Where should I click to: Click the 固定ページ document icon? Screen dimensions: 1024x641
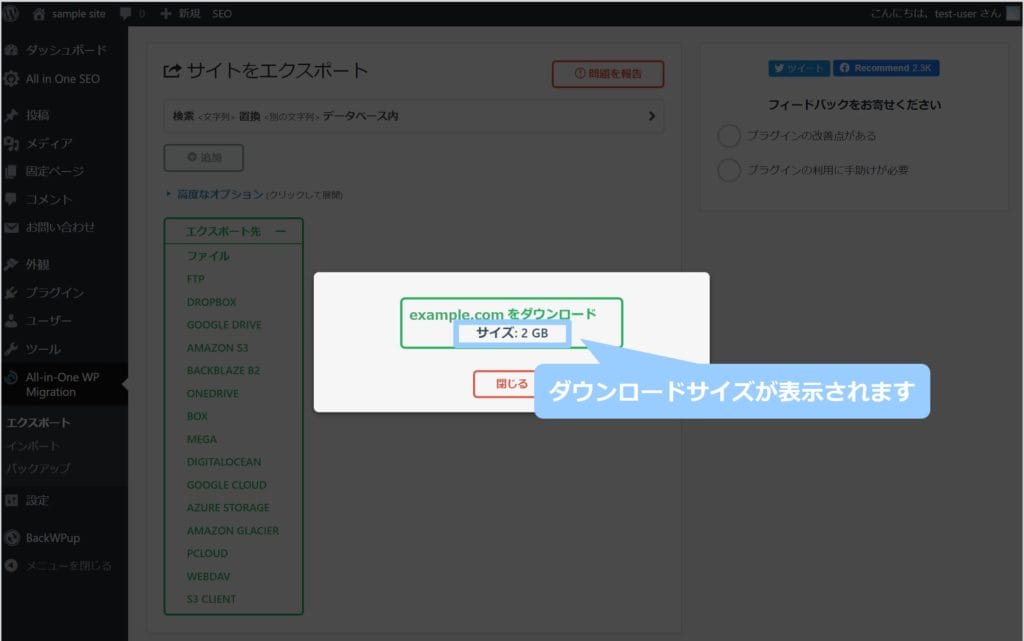pos(10,171)
